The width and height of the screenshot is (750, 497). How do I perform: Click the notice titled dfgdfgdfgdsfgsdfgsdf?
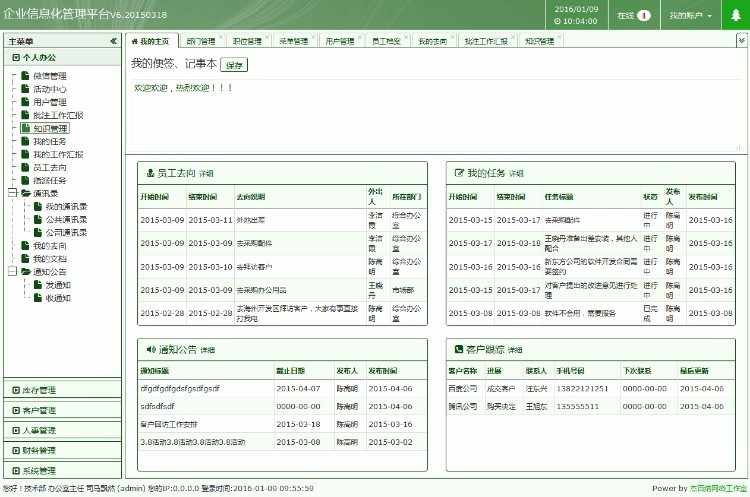click(180, 389)
